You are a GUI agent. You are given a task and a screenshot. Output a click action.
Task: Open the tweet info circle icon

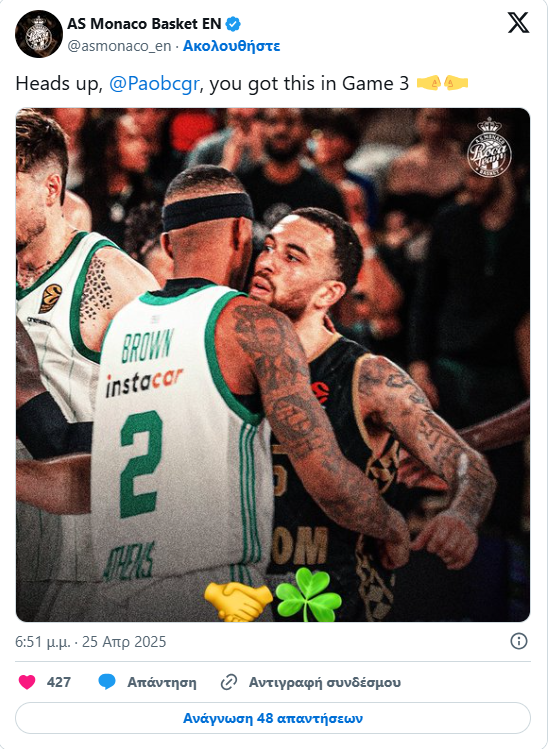tap(518, 641)
